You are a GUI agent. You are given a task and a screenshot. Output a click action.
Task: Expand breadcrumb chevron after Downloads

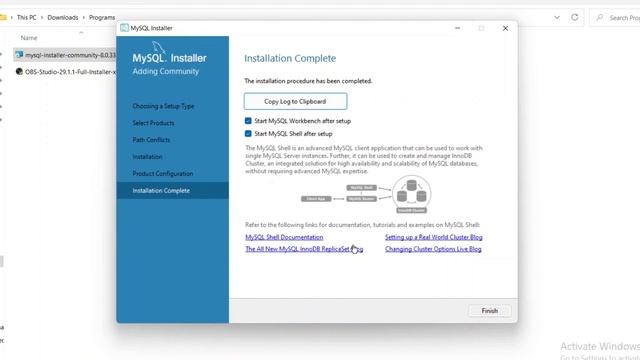(x=84, y=18)
